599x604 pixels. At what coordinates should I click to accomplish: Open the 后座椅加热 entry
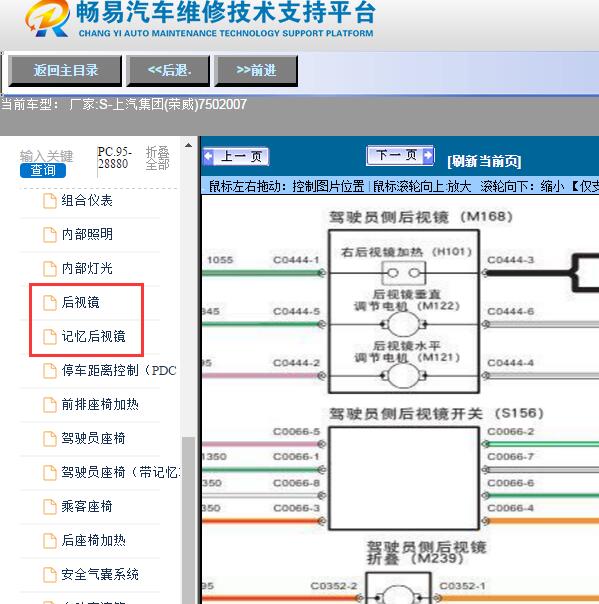[94, 540]
